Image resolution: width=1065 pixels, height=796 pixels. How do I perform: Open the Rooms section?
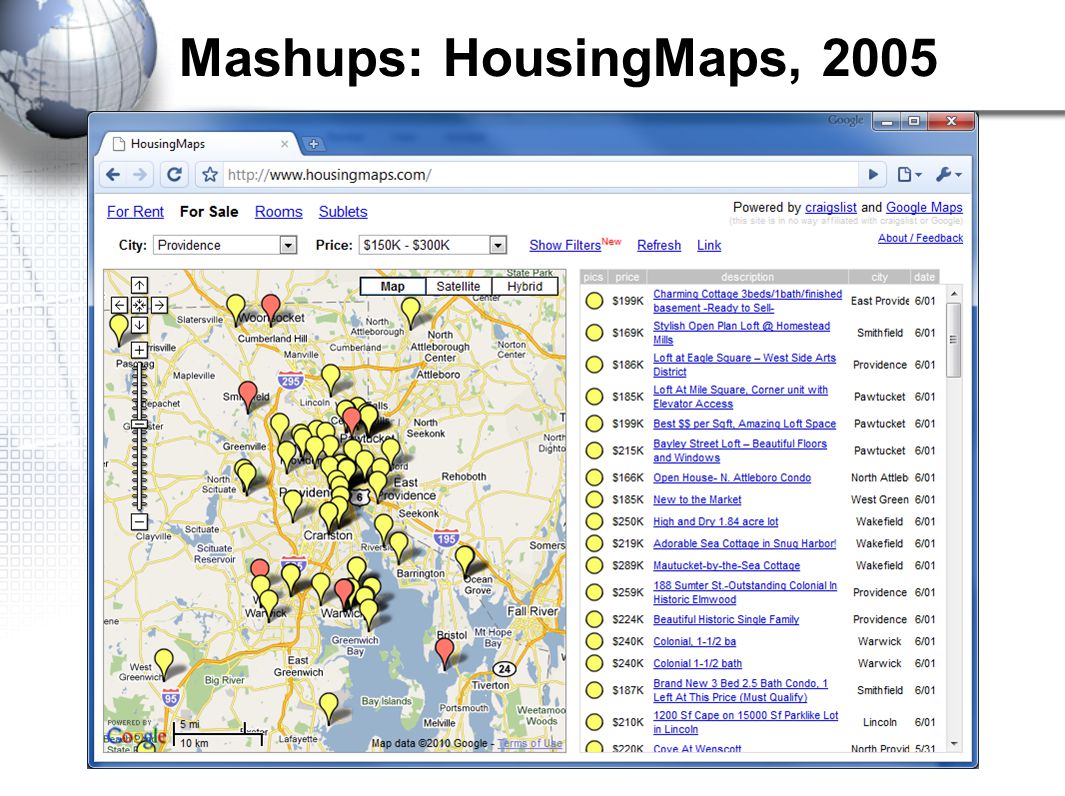(x=278, y=211)
